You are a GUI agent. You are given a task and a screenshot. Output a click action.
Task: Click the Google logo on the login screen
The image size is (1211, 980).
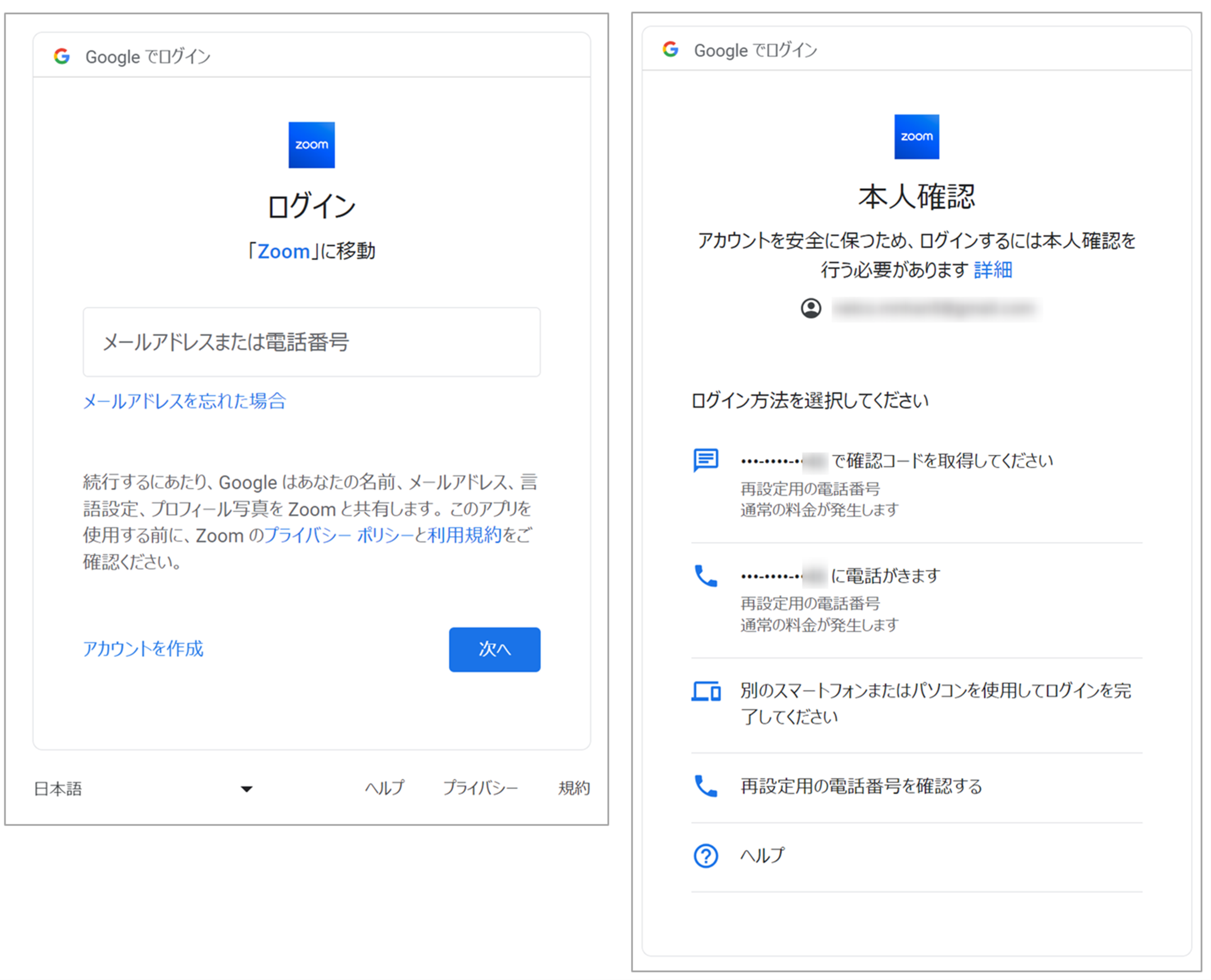[x=62, y=56]
